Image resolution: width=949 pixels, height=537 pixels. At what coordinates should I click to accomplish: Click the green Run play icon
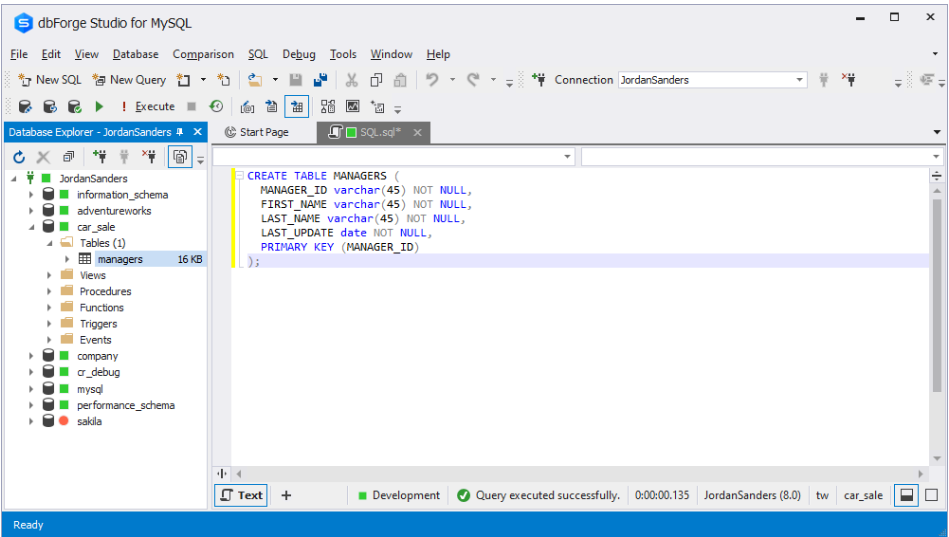[99, 107]
